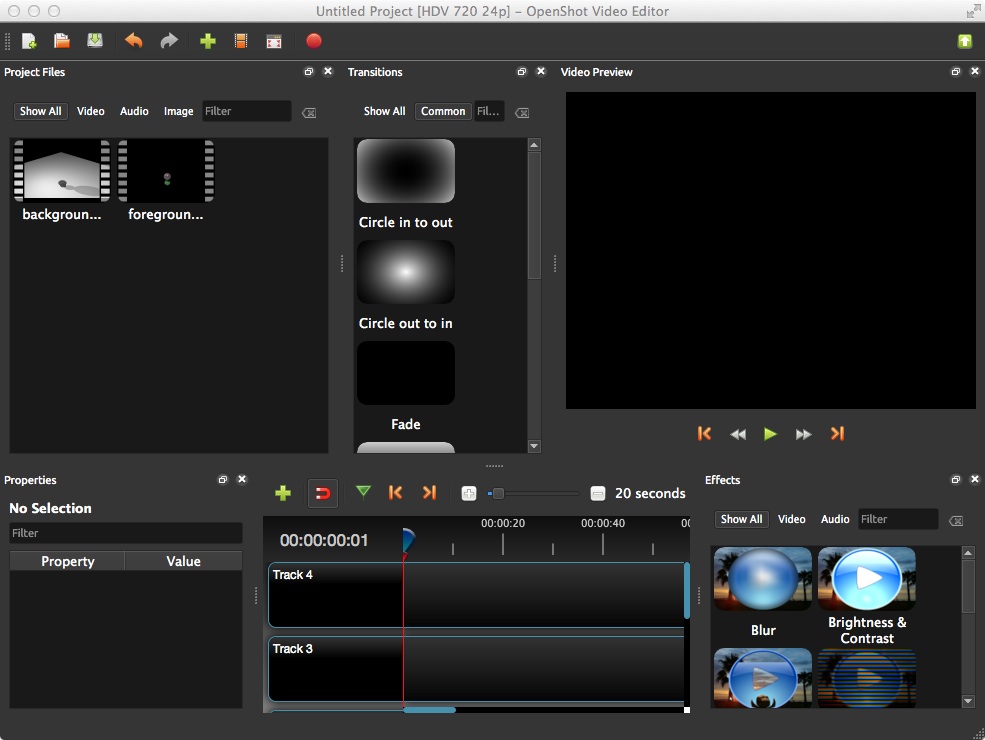Add a marker using the green arrow icon

tap(364, 493)
